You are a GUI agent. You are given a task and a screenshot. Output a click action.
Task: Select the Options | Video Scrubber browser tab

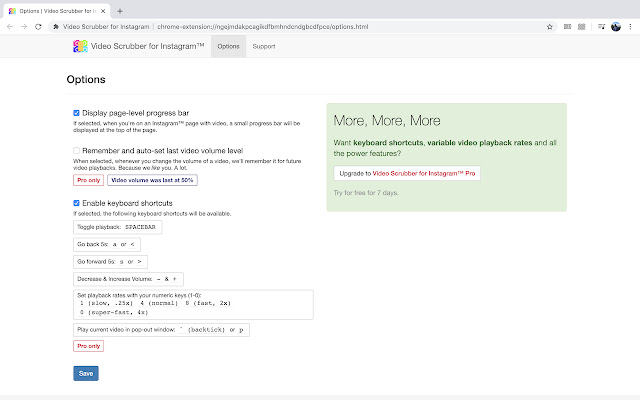57,11
